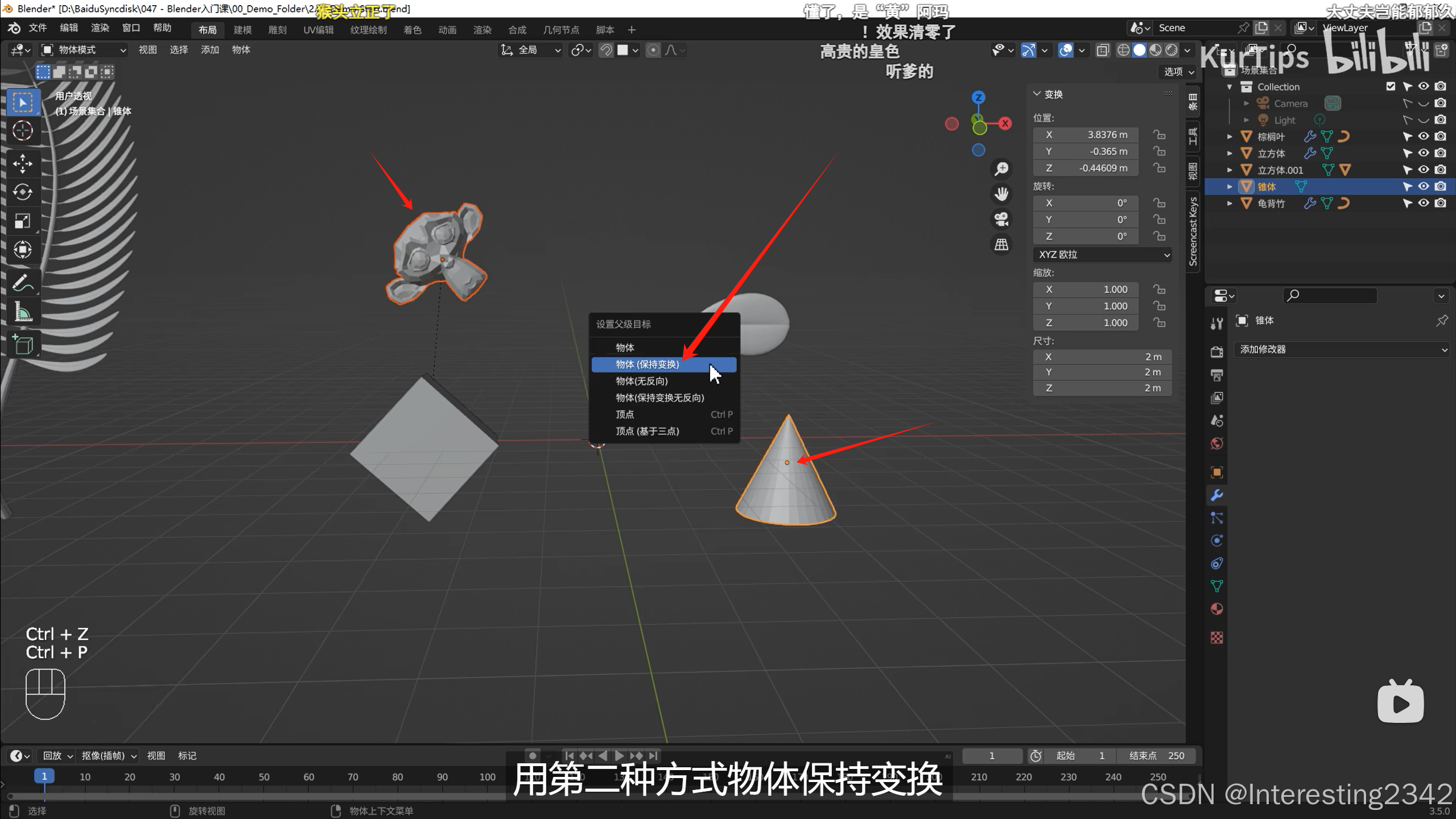
Task: Select the Rotate tool icon
Action: [x=23, y=192]
